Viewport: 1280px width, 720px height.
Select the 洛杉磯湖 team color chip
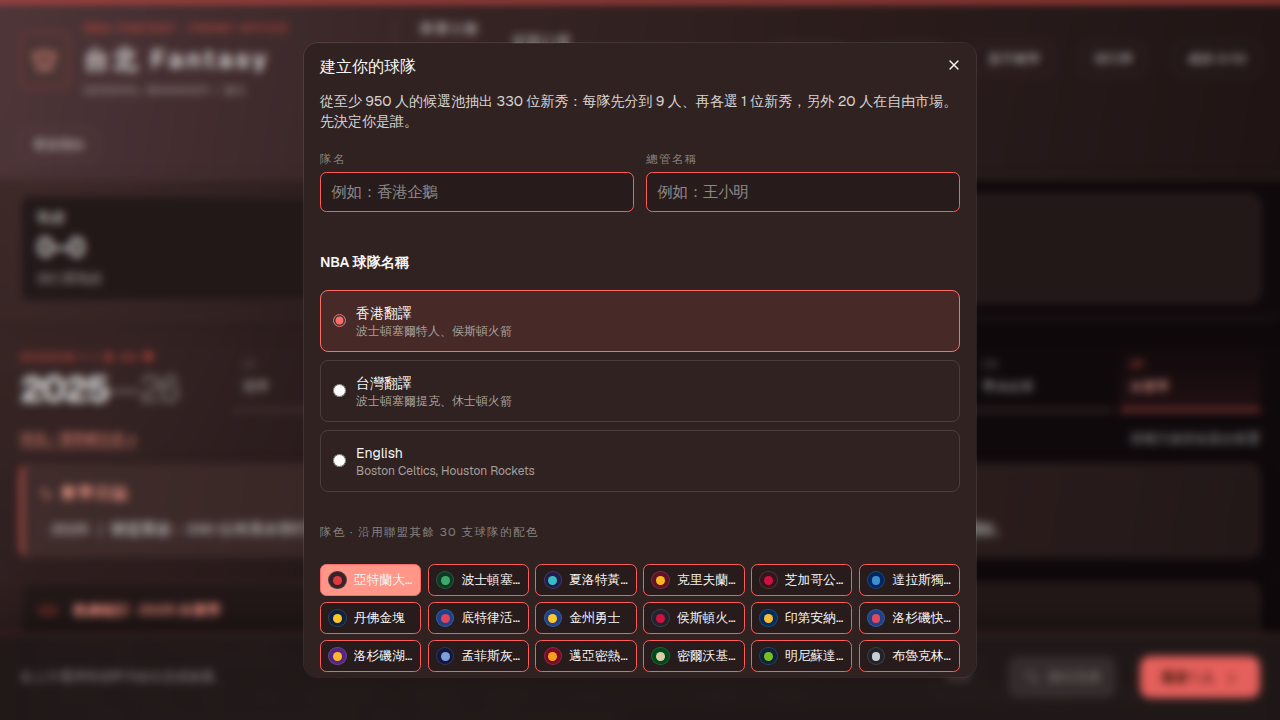(371, 656)
